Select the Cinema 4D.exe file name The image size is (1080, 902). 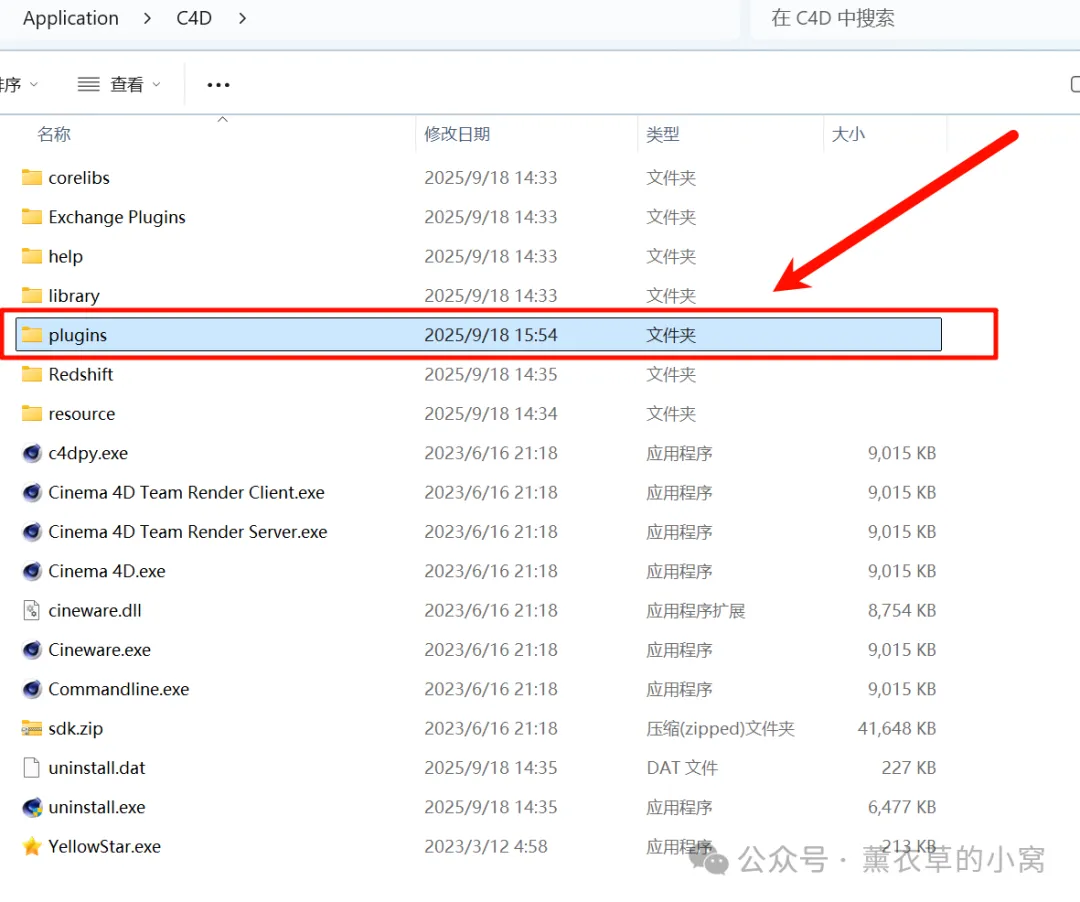pyautogui.click(x=107, y=571)
